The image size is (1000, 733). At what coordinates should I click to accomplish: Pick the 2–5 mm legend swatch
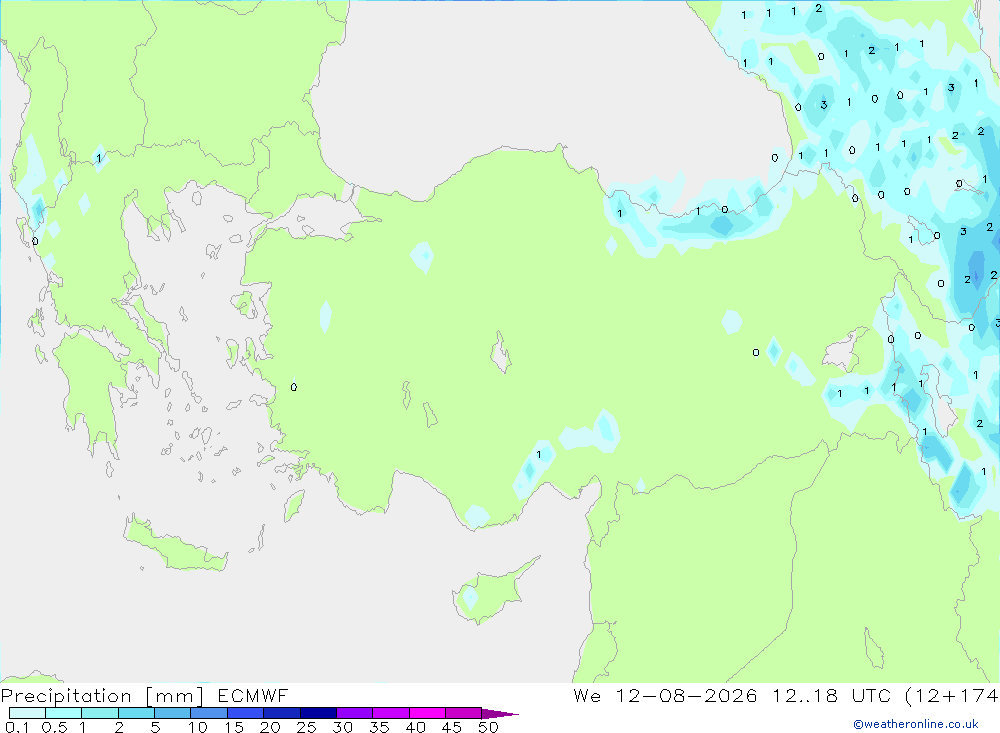[x=136, y=713]
